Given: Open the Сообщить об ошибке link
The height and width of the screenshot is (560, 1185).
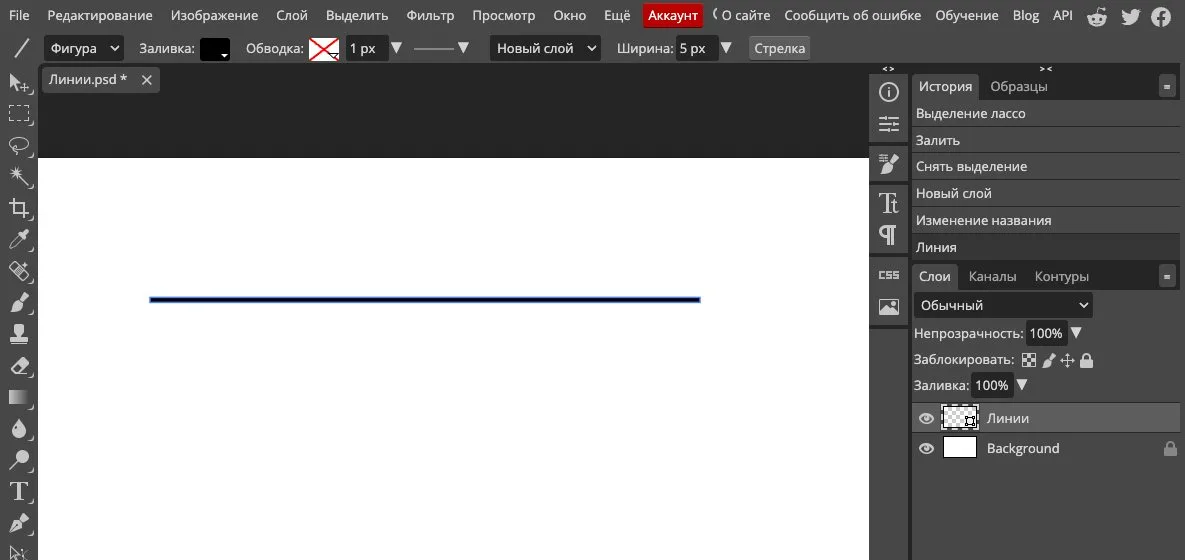Looking at the screenshot, I should [852, 15].
